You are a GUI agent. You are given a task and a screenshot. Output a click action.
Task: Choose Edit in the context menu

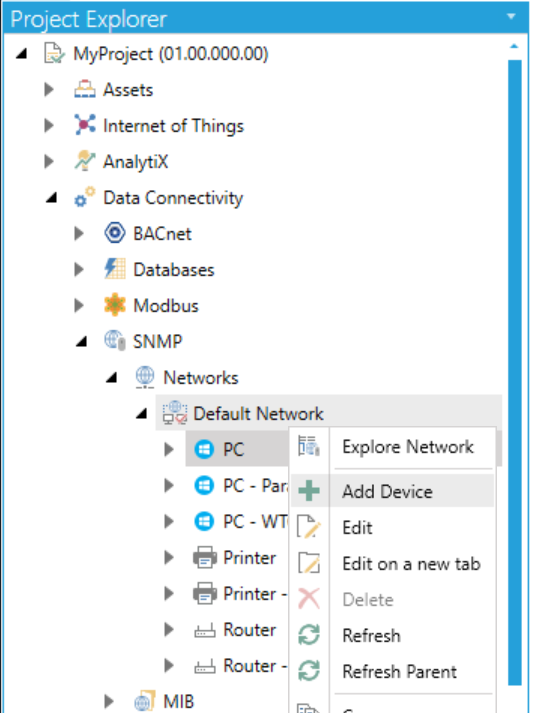[x=358, y=527]
